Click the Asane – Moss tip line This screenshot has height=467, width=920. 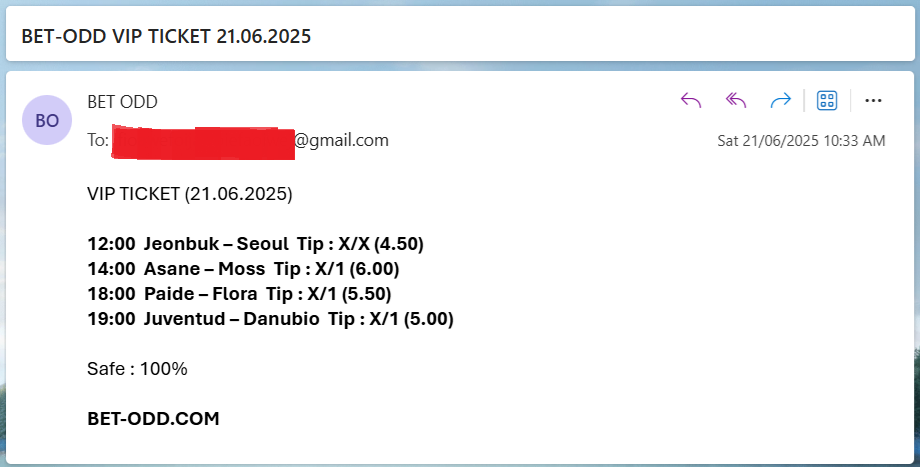(243, 269)
